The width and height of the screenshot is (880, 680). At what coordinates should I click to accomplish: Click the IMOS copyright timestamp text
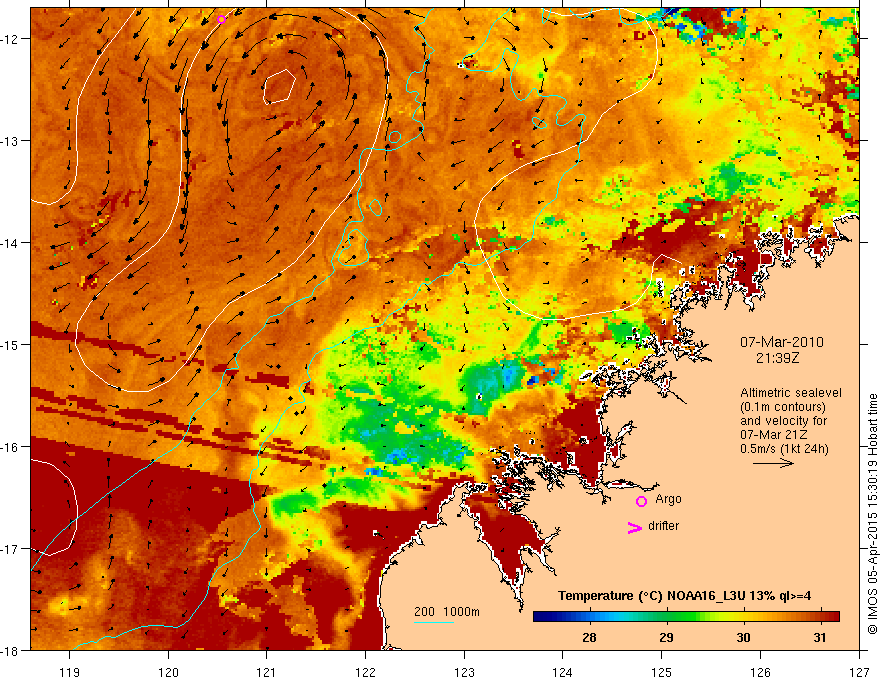pos(872,514)
